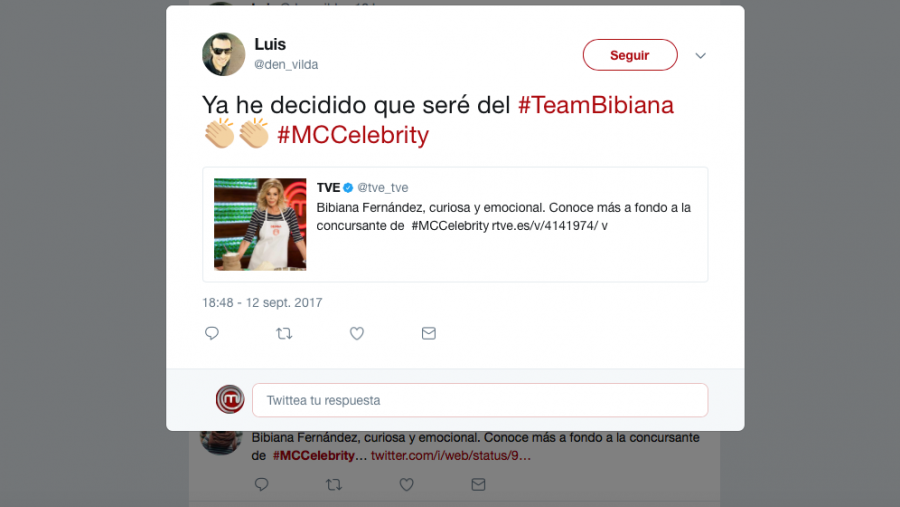This screenshot has height=507, width=900.
Task: Open Bibiana Fernández photo in quoted tweet
Action: click(x=260, y=224)
